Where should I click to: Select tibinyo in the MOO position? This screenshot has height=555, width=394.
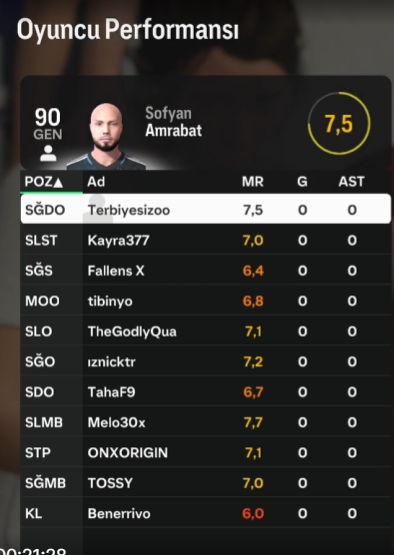pyautogui.click(x=206, y=301)
